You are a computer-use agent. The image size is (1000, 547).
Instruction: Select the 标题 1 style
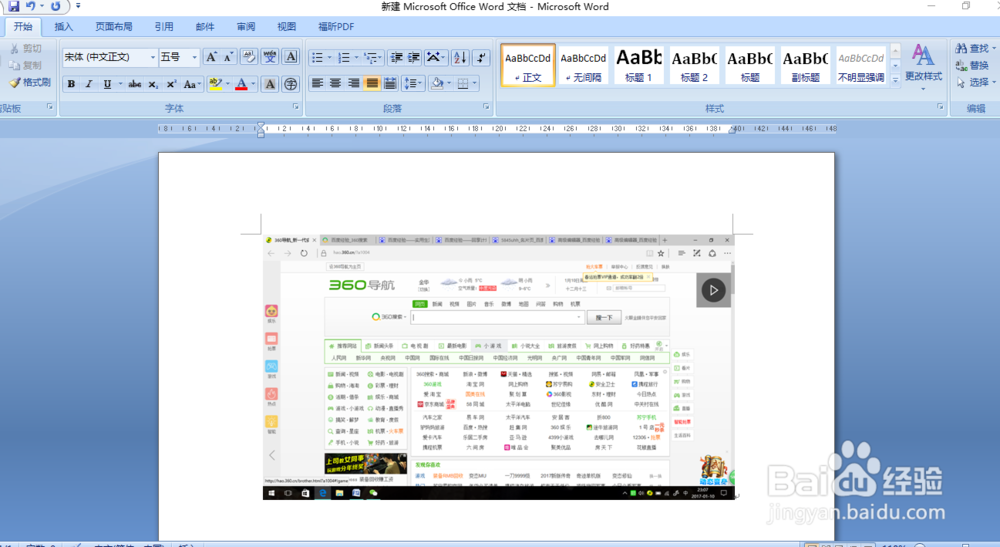coord(638,64)
